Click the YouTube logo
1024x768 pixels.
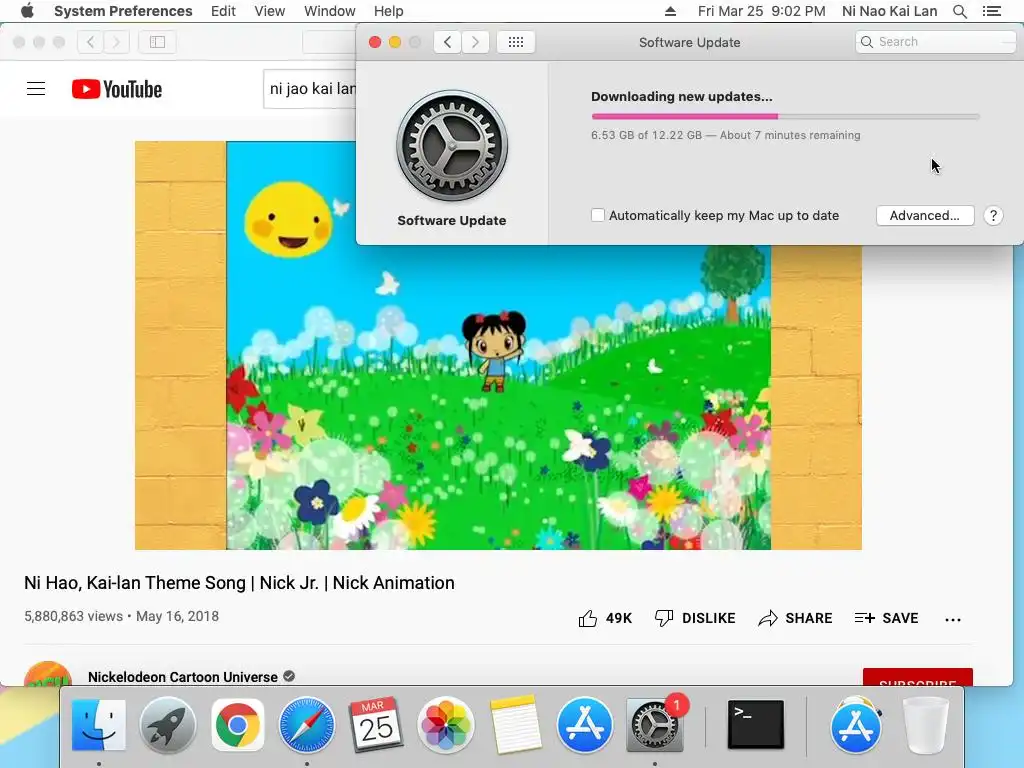[x=117, y=89]
